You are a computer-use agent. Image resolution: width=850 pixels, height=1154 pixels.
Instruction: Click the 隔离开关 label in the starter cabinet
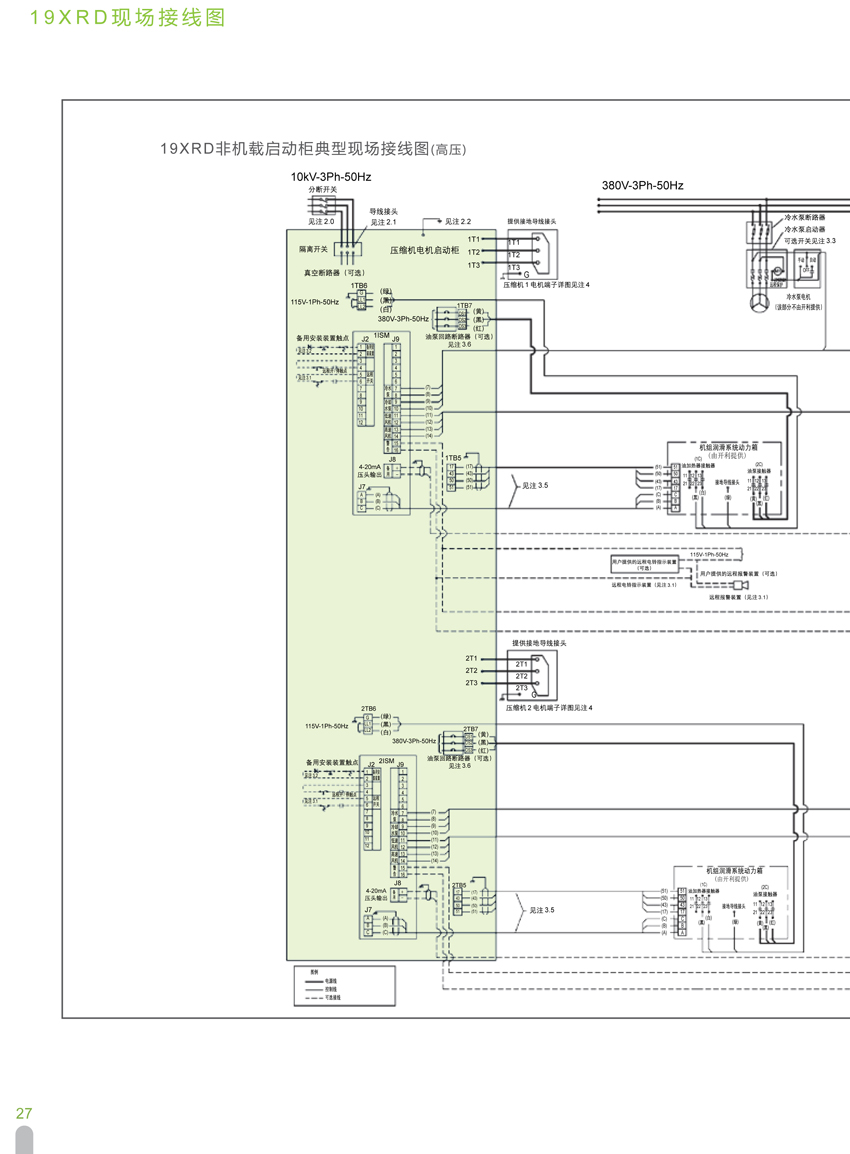313,249
